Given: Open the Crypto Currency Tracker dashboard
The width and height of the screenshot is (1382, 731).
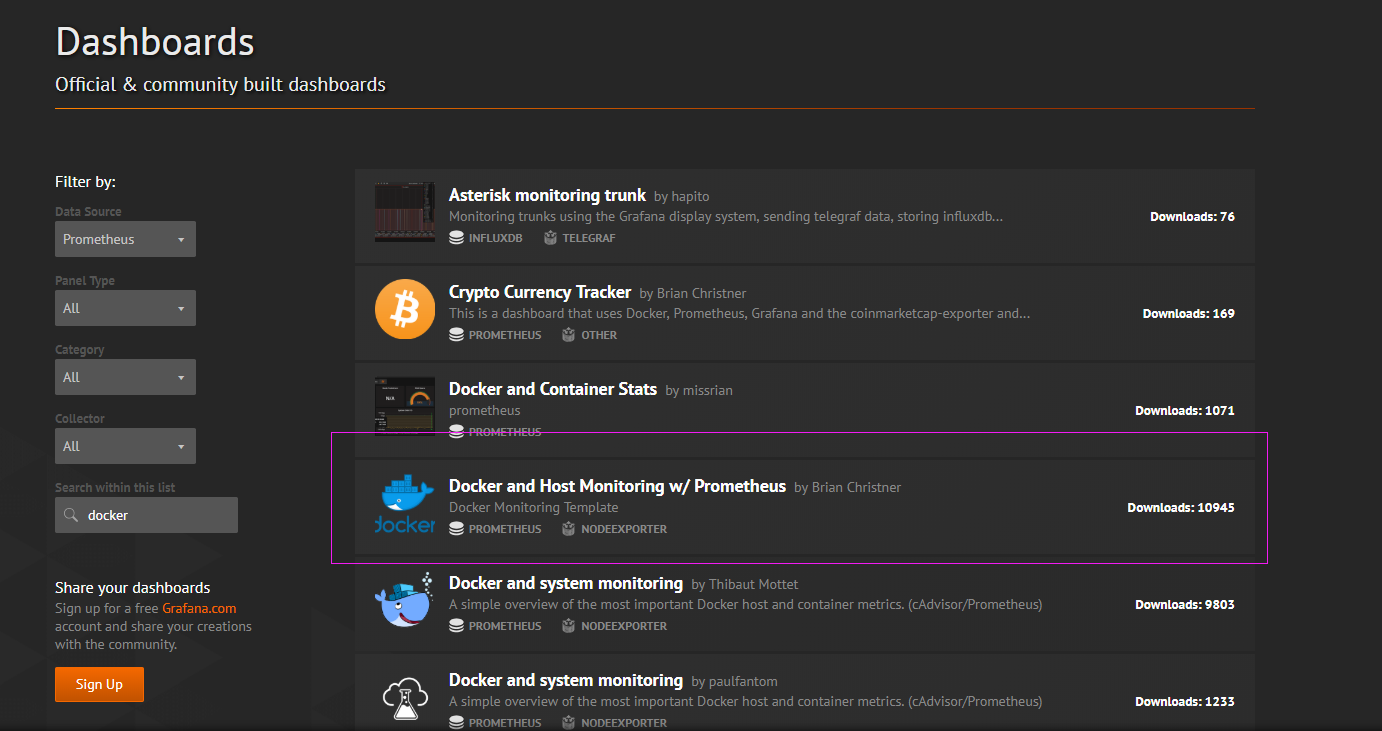Looking at the screenshot, I should tap(540, 292).
